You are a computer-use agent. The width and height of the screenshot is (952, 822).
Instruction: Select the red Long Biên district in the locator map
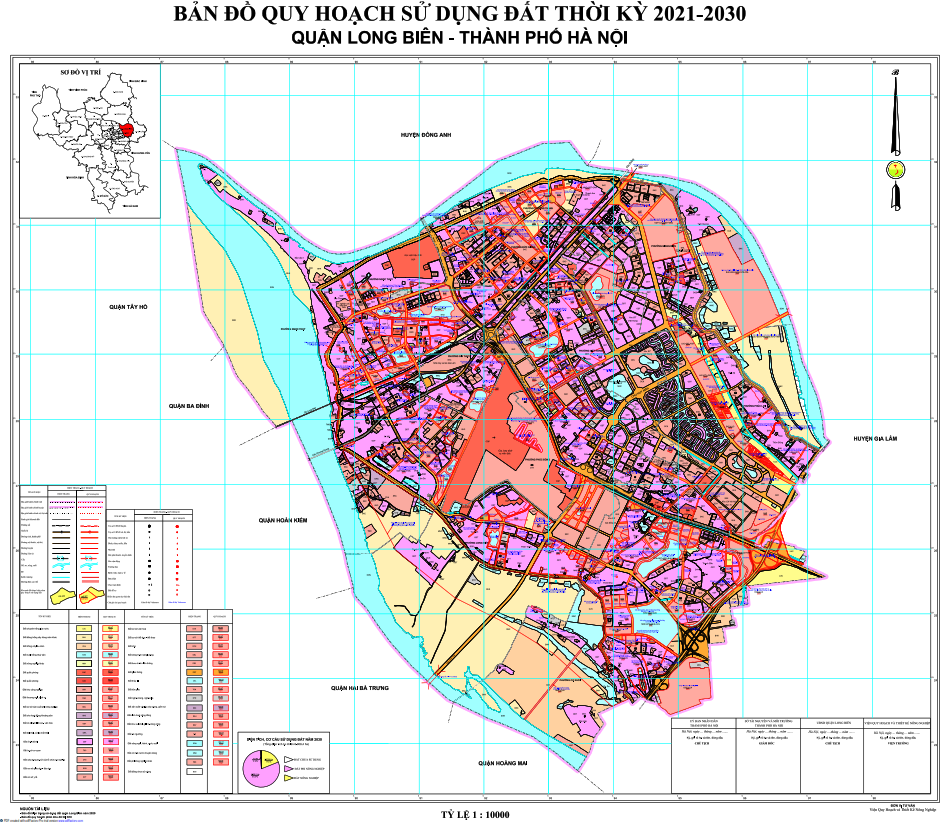tap(127, 130)
